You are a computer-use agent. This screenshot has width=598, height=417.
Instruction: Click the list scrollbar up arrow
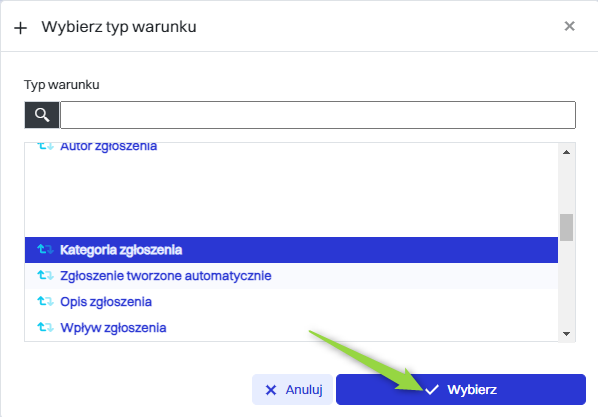pos(567,152)
